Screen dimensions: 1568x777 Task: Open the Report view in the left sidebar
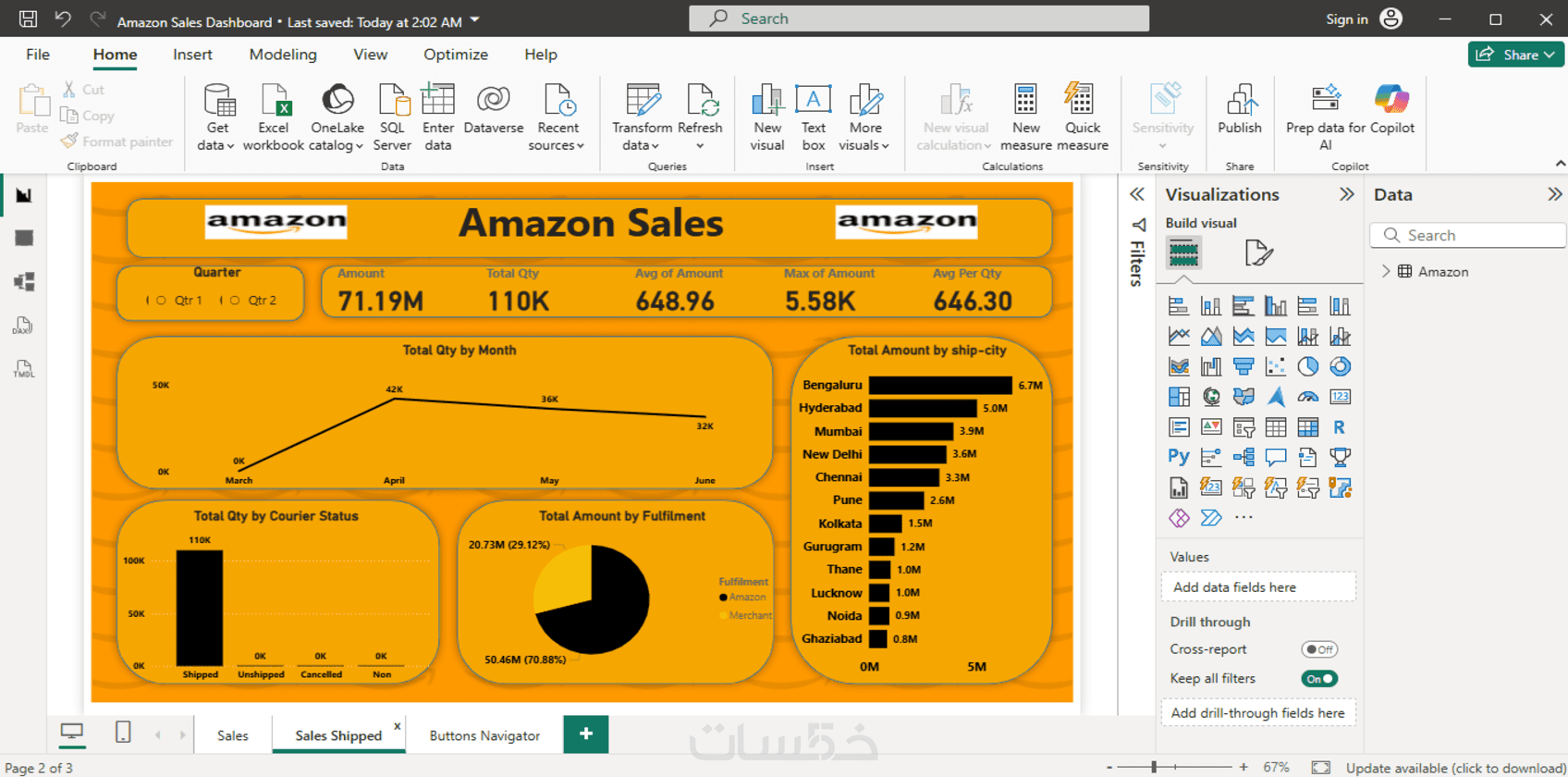(24, 195)
